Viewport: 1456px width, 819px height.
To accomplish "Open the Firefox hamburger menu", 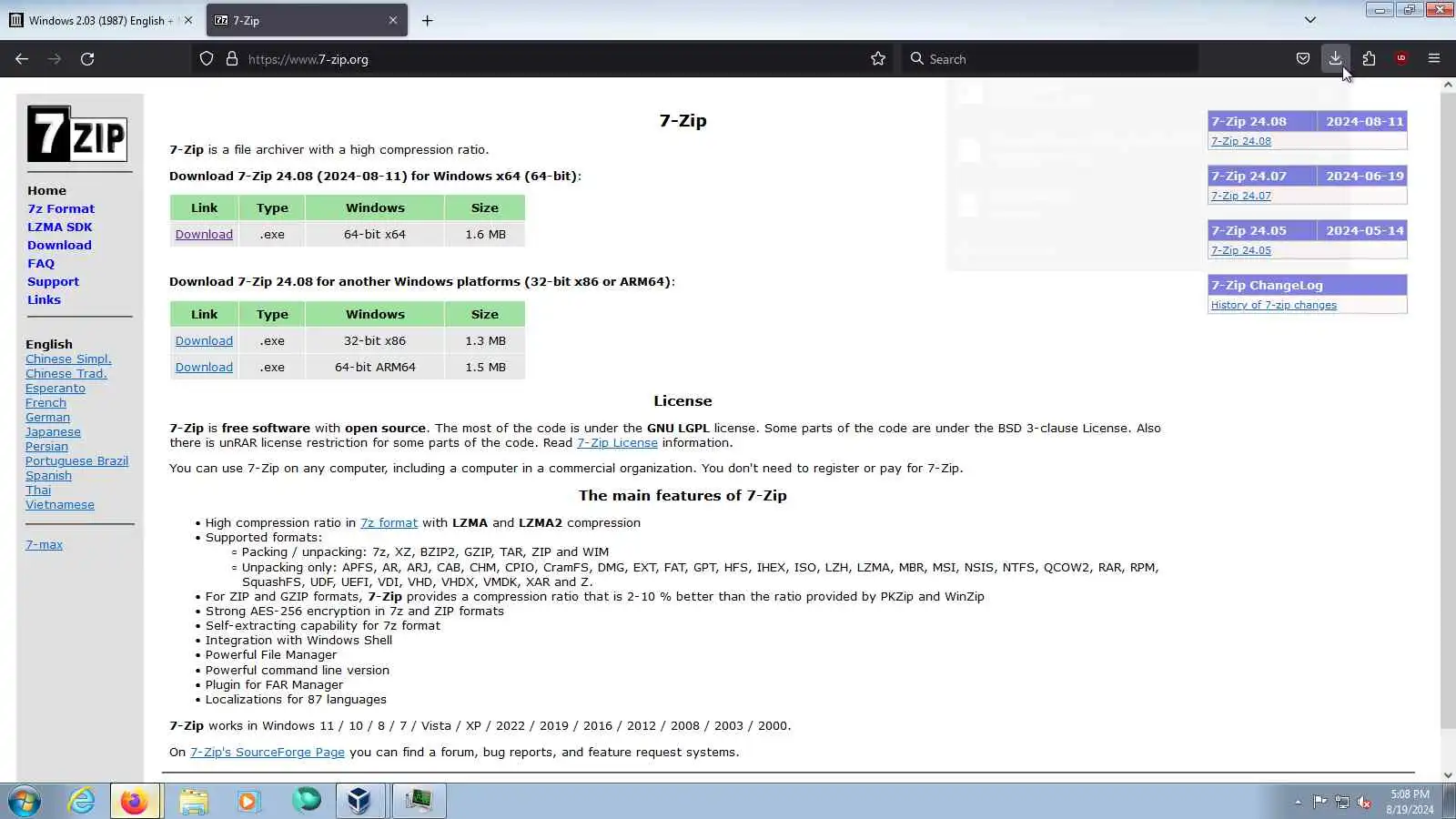I will (x=1434, y=59).
